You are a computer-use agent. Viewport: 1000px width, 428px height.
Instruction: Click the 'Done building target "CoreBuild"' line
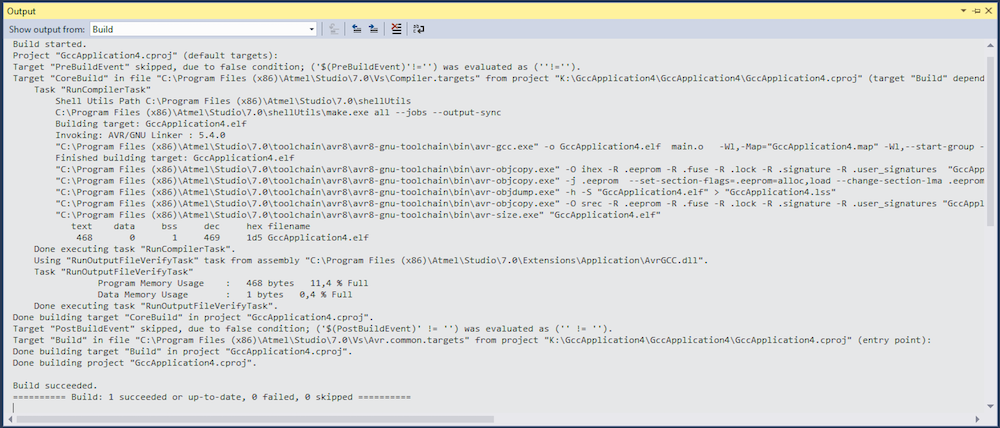pyautogui.click(x=193, y=317)
